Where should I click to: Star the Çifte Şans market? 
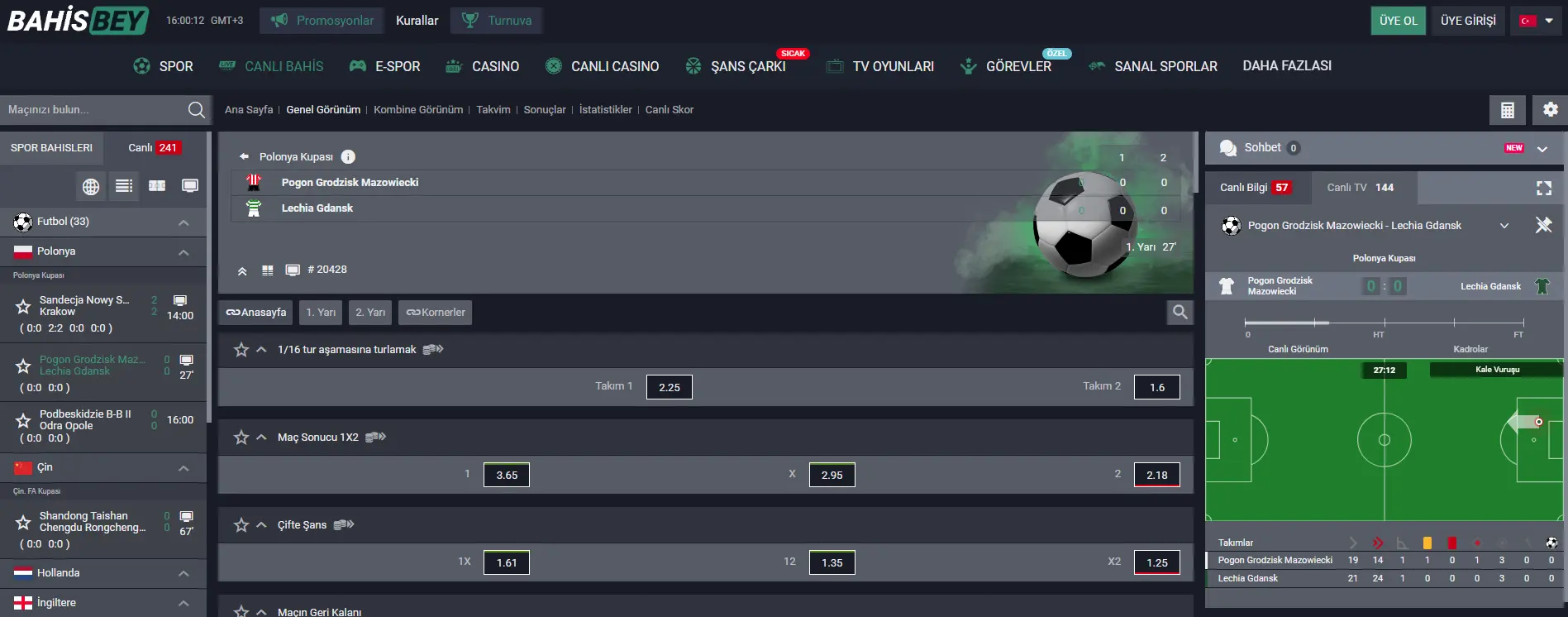pyautogui.click(x=241, y=525)
